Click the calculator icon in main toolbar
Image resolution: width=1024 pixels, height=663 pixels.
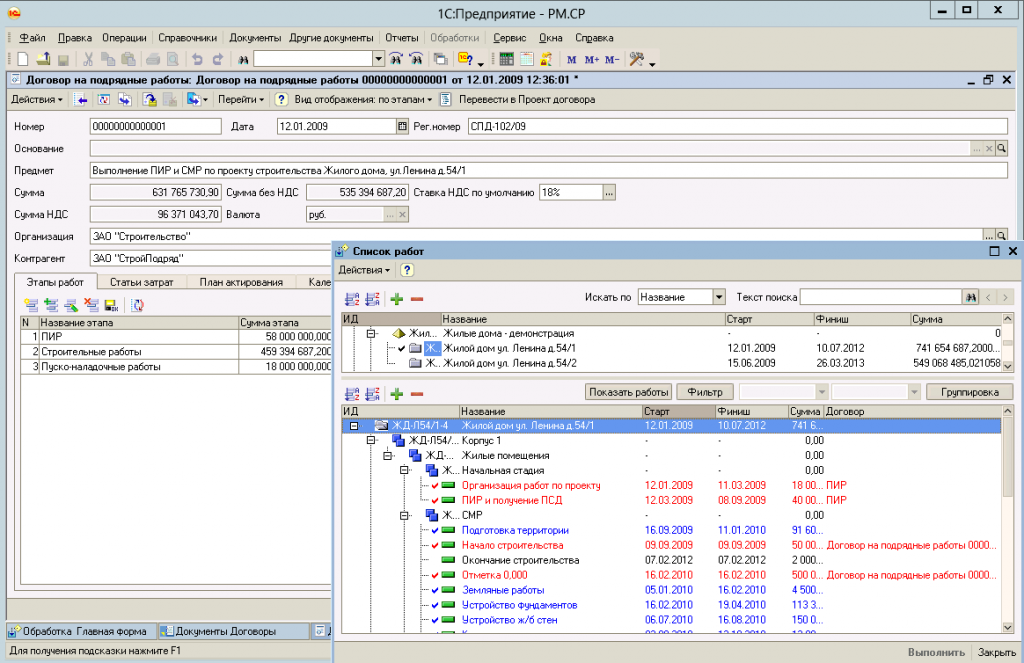[x=506, y=59]
